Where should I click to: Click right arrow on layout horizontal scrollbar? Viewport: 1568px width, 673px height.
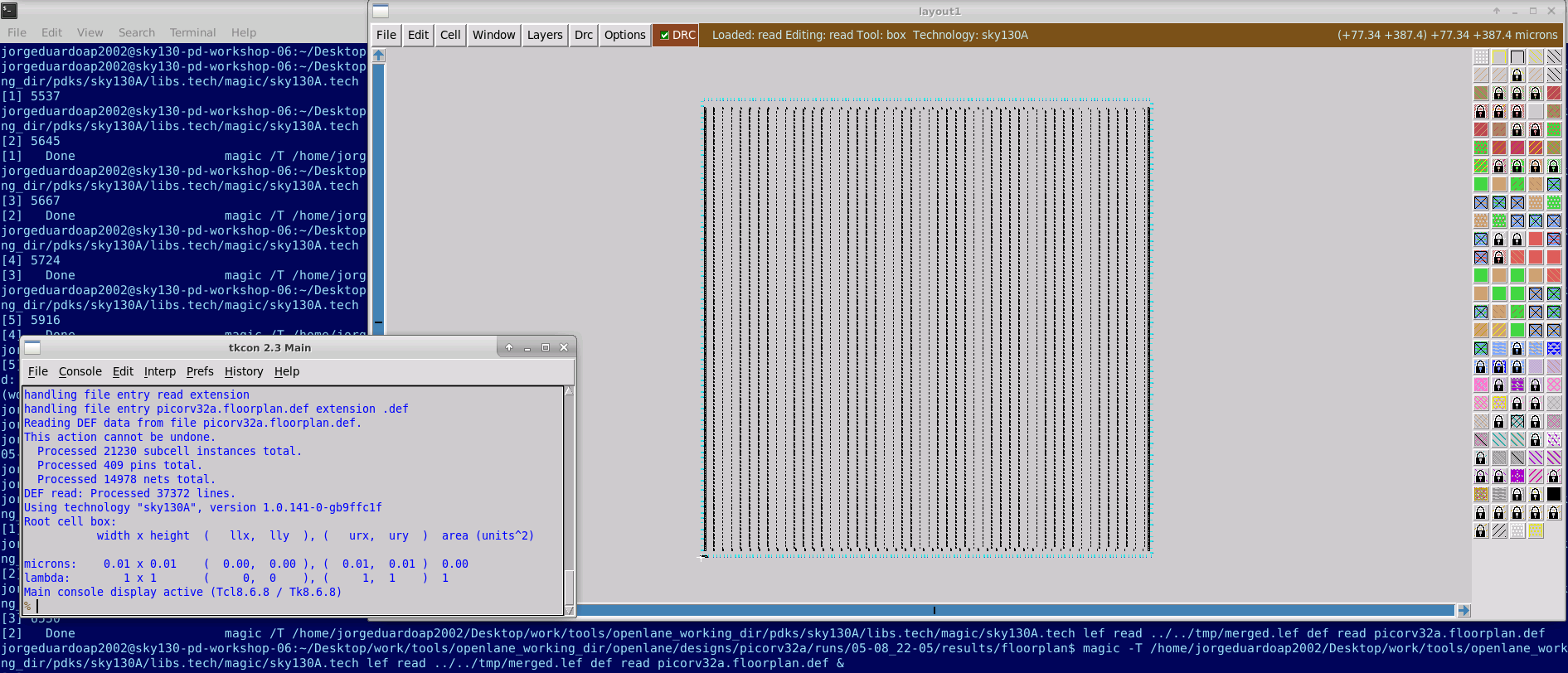[1464, 610]
